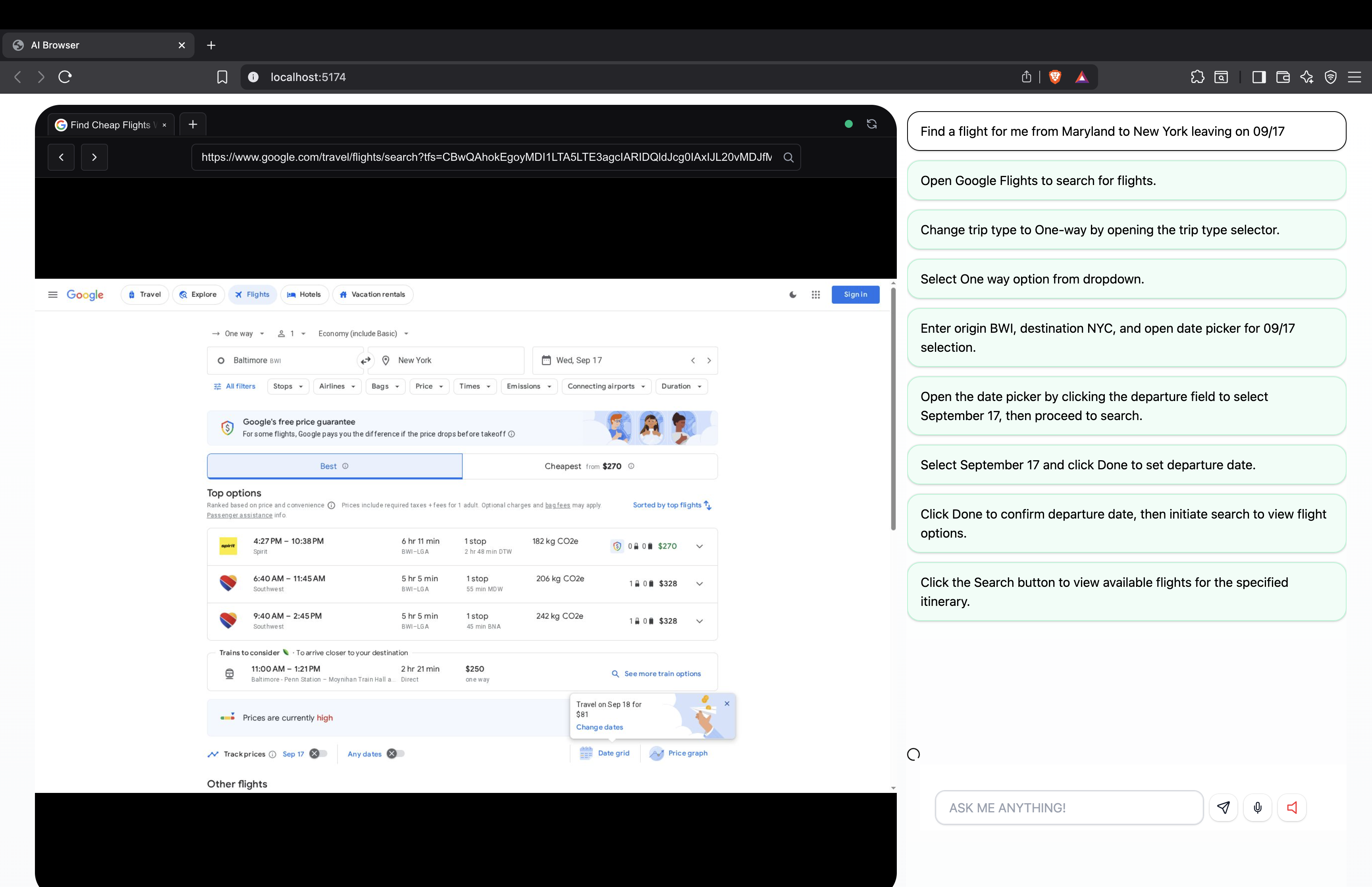Screen dimensions: 1372x887
Task: Swap origin and destination airports
Action: pyautogui.click(x=366, y=361)
